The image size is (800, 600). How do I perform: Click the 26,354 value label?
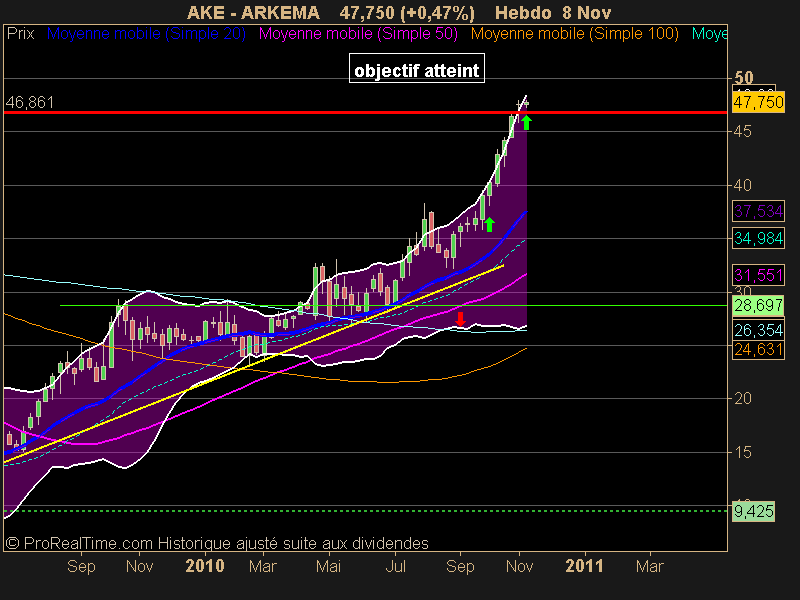(x=758, y=330)
